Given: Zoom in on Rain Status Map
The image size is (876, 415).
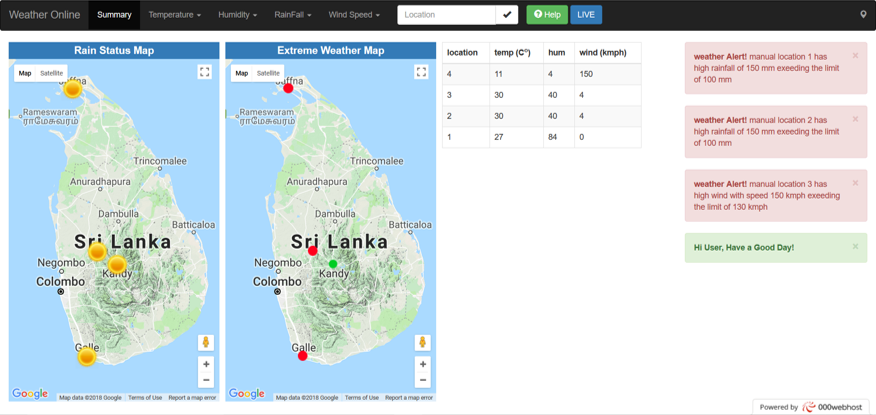Looking at the screenshot, I should 206,364.
